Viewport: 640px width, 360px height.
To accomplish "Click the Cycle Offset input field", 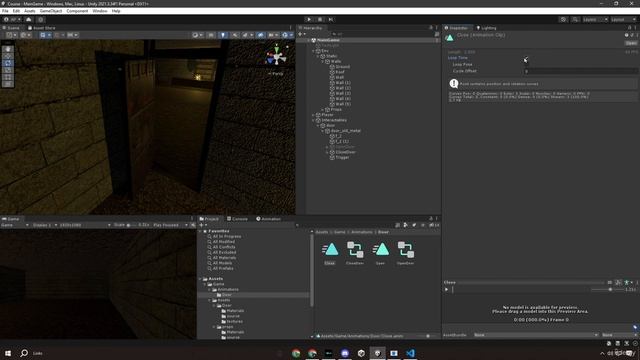I will pyautogui.click(x=580, y=71).
